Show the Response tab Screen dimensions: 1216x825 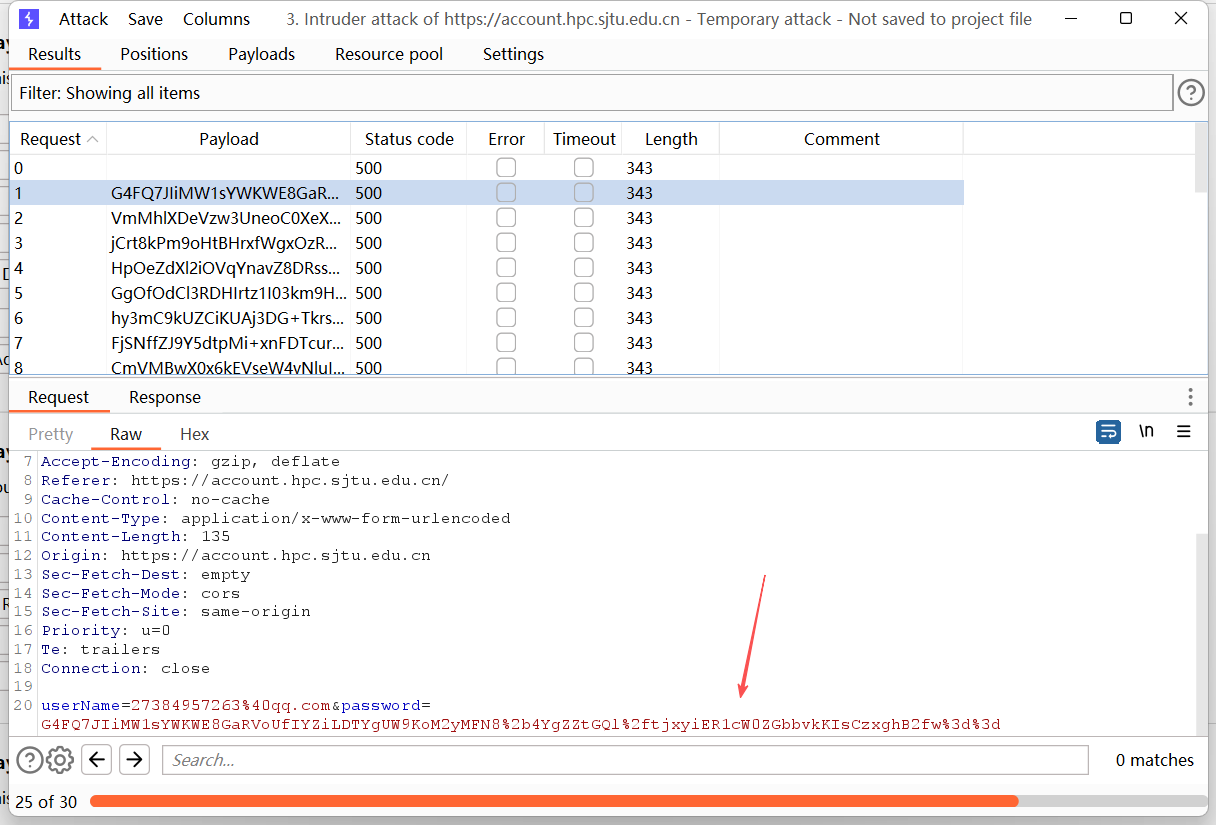(165, 397)
